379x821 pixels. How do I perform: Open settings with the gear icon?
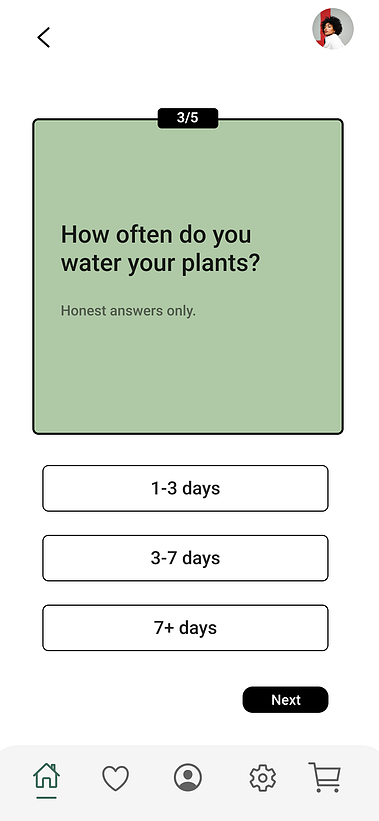point(262,778)
